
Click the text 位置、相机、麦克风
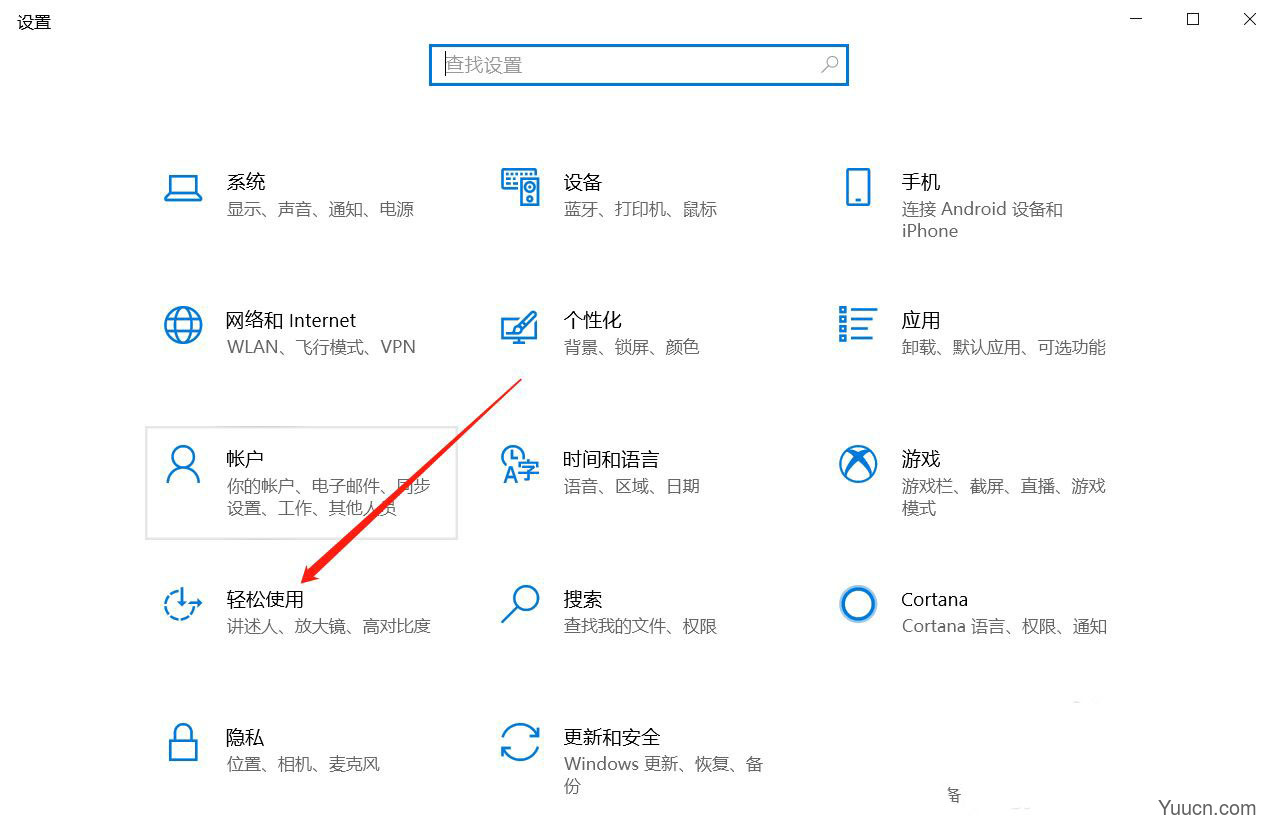(303, 764)
